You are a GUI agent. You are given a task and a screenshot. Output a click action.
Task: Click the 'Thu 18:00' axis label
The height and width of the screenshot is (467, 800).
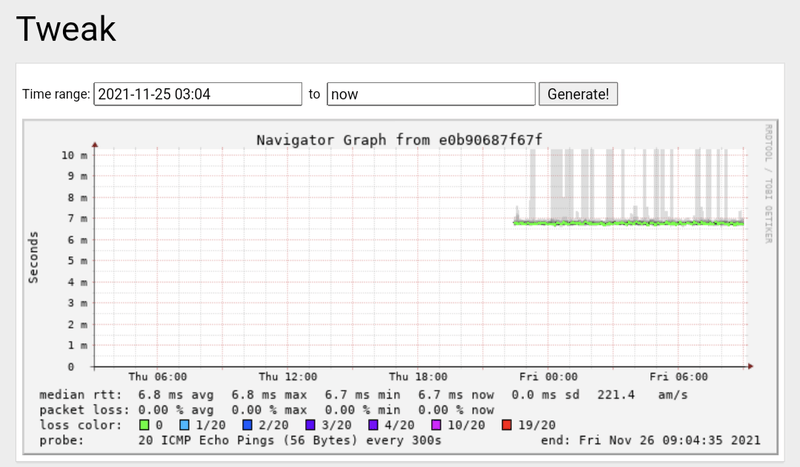[x=418, y=377]
